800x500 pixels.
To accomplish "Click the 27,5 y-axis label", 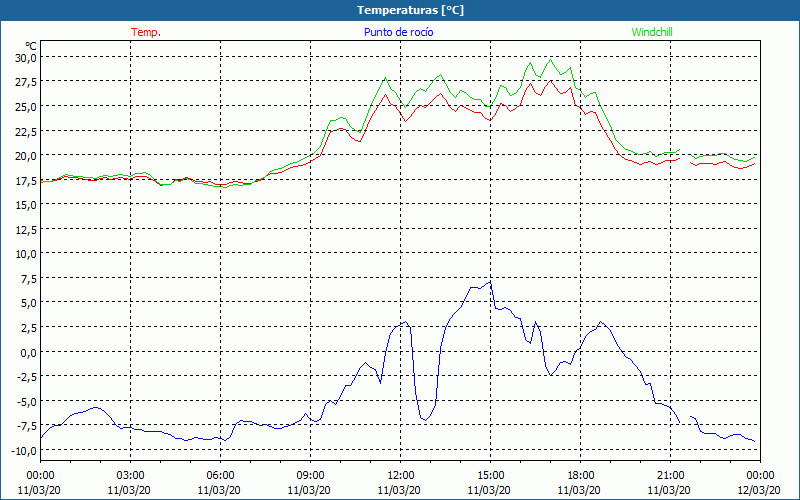I will 26,82.
